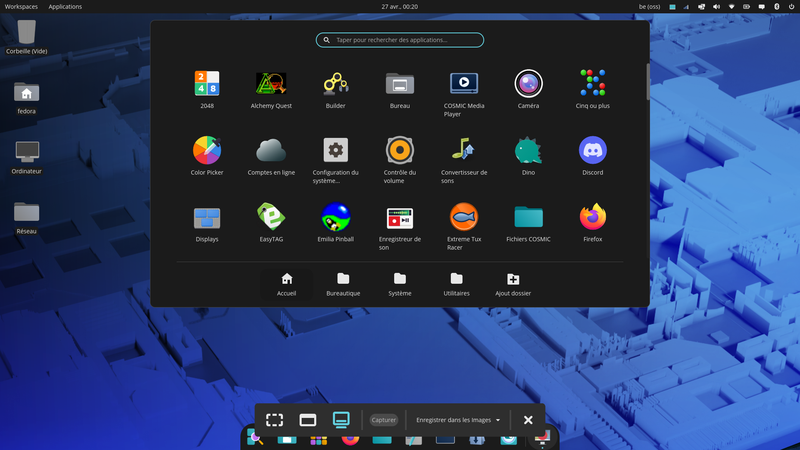Switch to the Bureautique folder
This screenshot has height=450, width=800.
(x=343, y=284)
